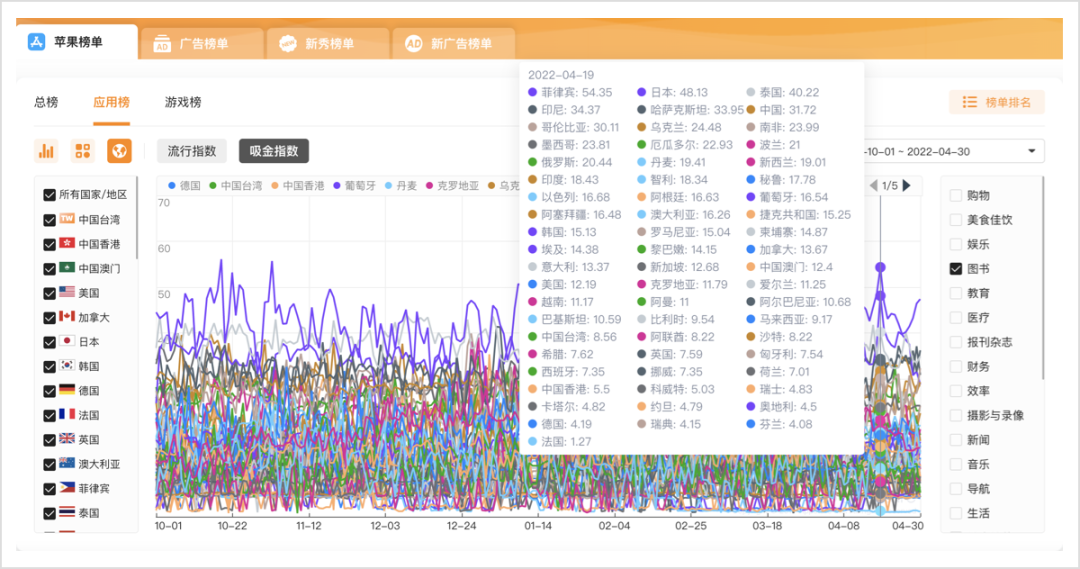Click the 澳大利亚 flag icon
Viewport: 1080px width, 569px height.
(x=67, y=464)
